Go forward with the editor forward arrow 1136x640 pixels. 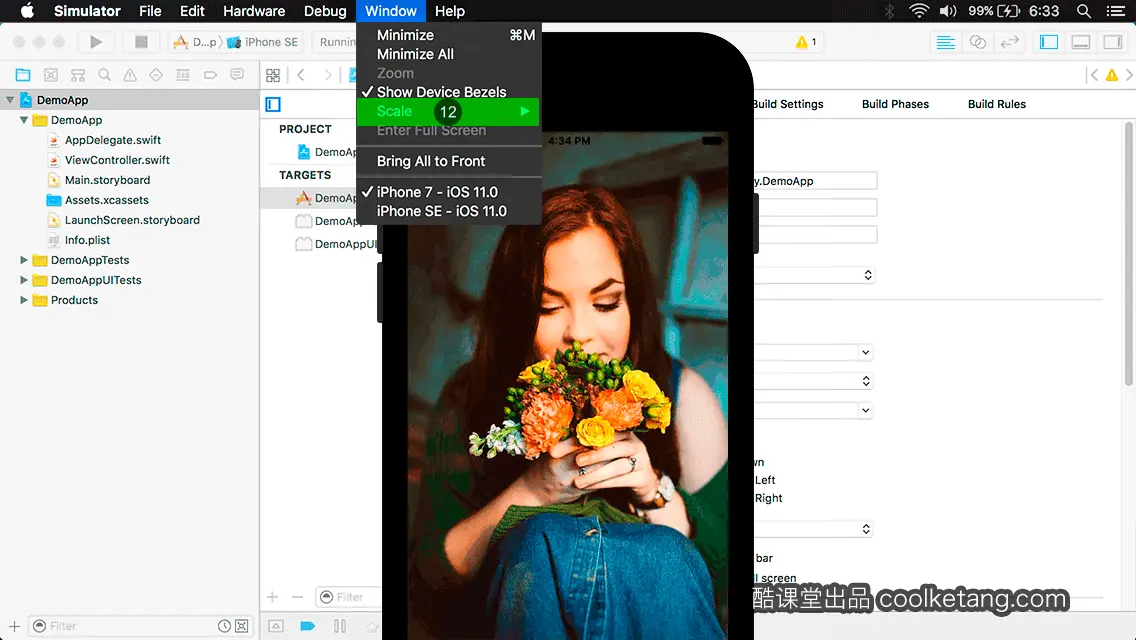(x=327, y=75)
